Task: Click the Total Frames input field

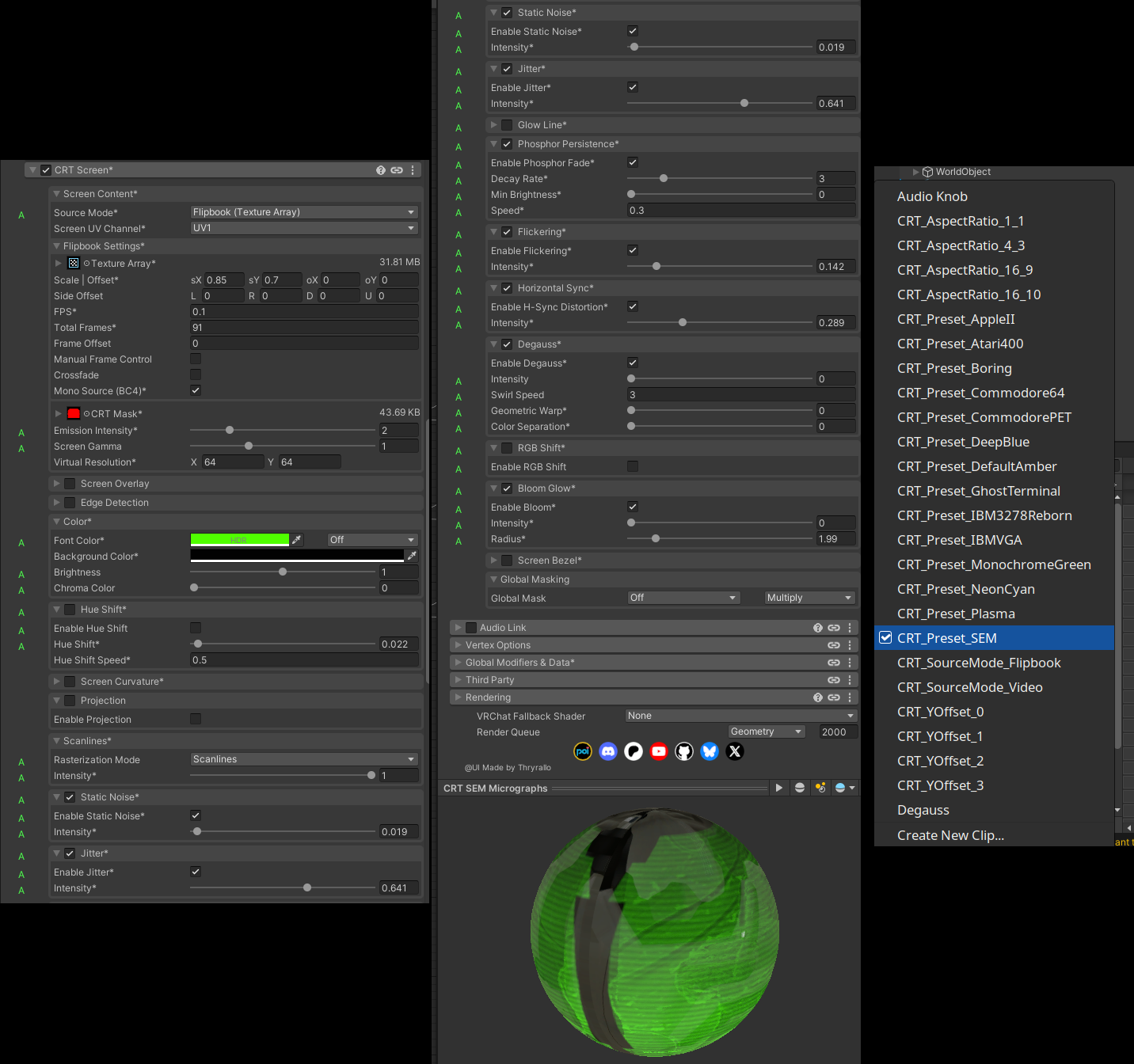Action: pyautogui.click(x=304, y=328)
